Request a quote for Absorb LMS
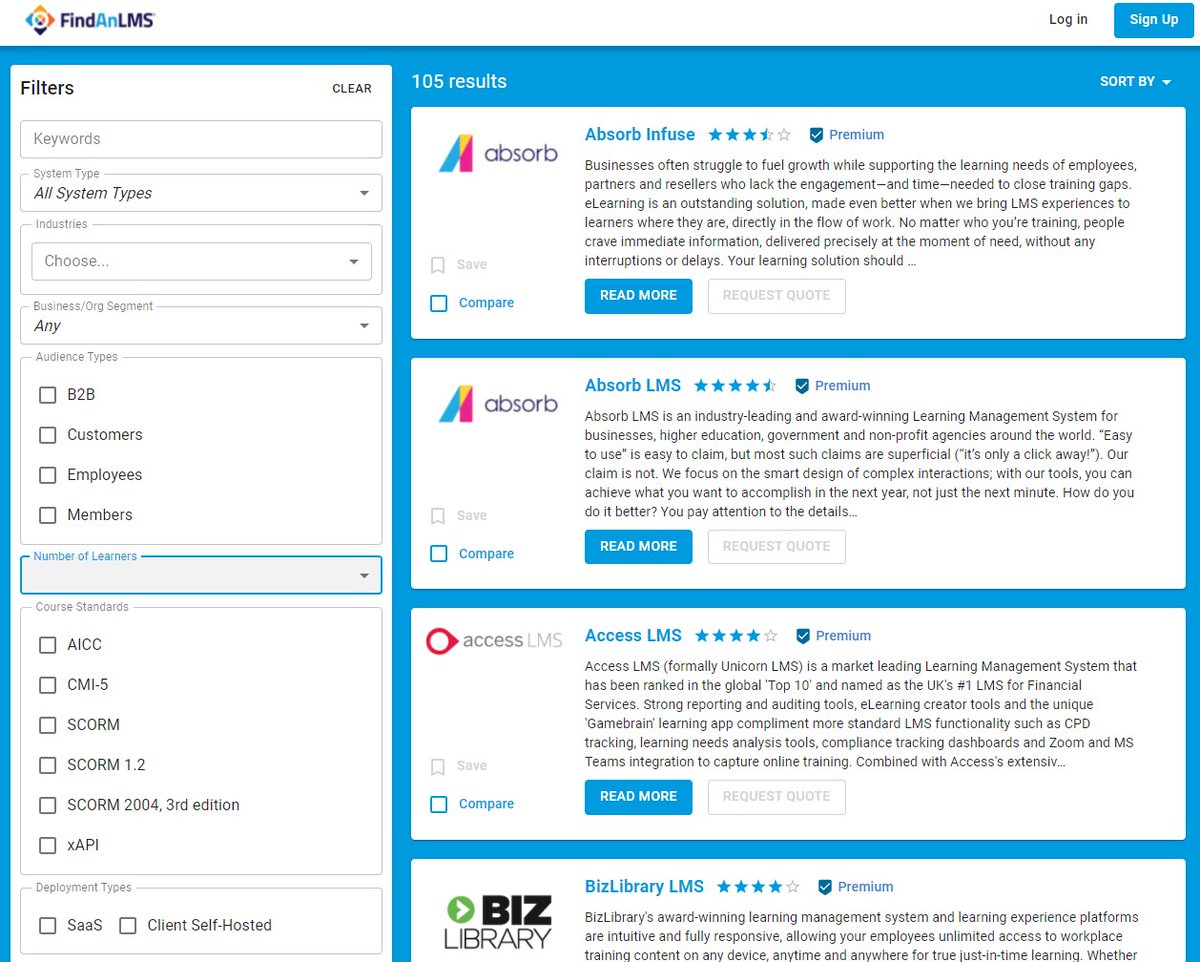Viewport: 1200px width, 962px height. point(777,547)
